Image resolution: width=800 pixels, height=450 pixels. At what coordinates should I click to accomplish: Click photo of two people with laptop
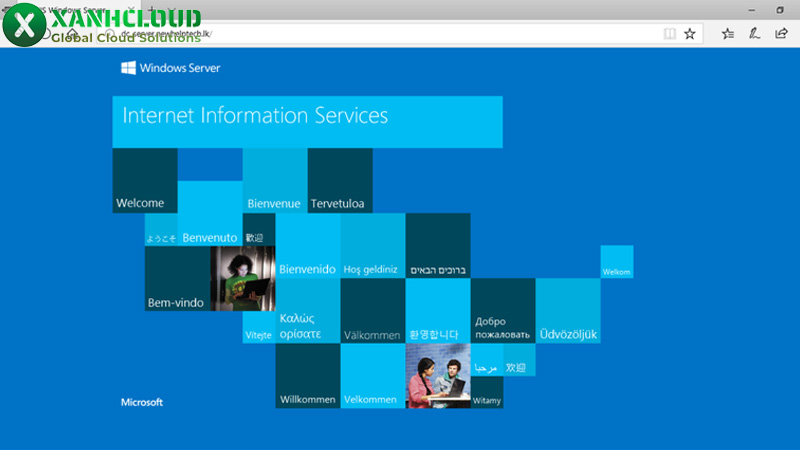(438, 376)
